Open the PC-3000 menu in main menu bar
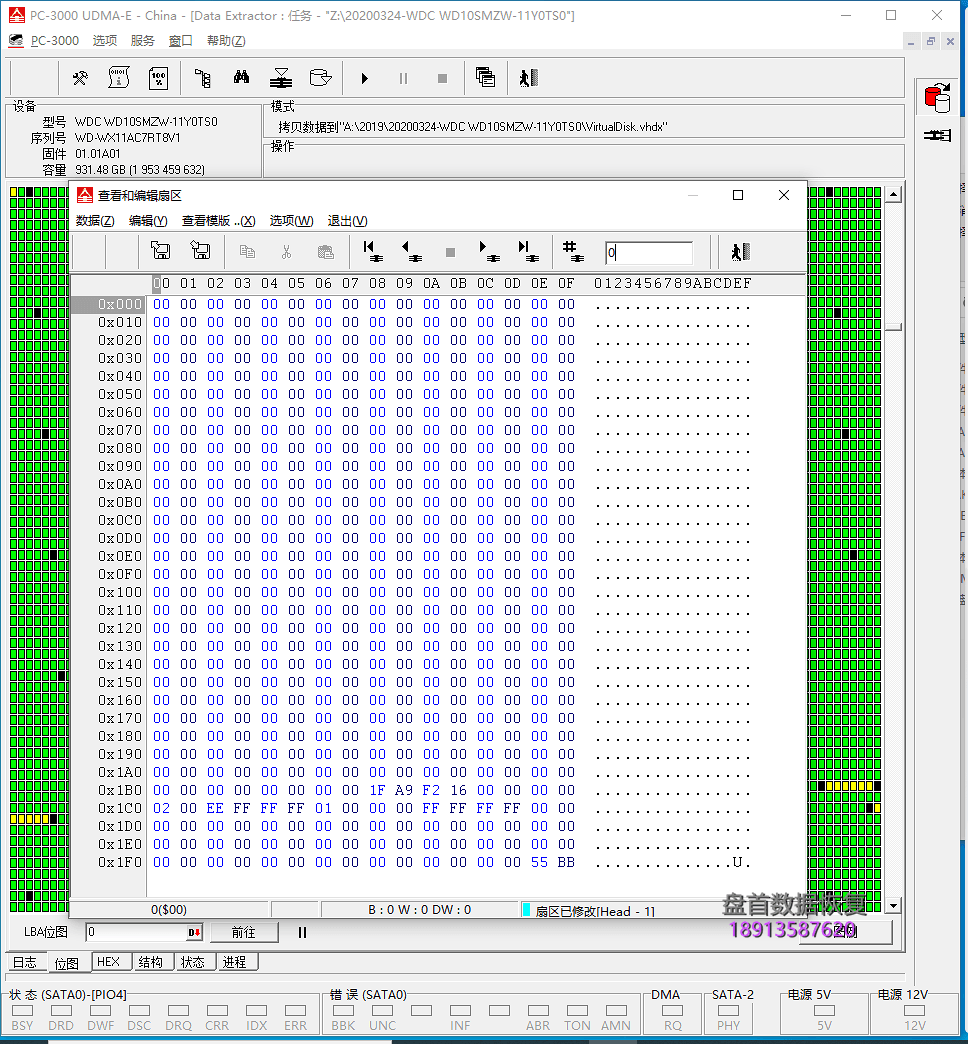The width and height of the screenshot is (968, 1044). [55, 41]
